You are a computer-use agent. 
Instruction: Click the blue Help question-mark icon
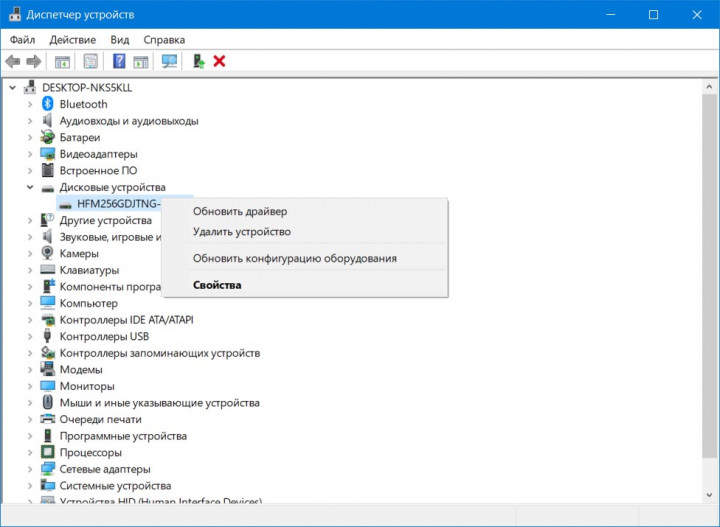119,61
